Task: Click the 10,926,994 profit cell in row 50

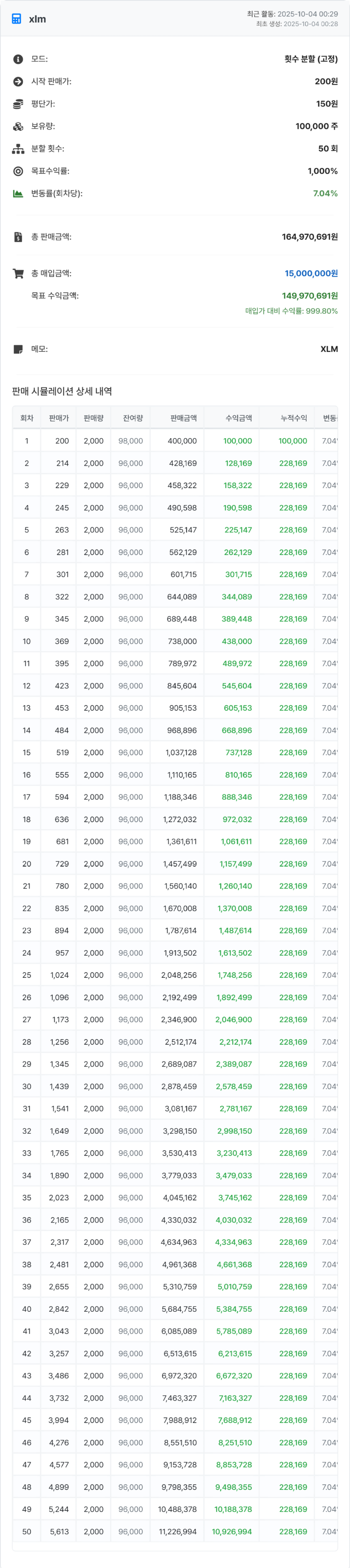Action: pos(232,1531)
